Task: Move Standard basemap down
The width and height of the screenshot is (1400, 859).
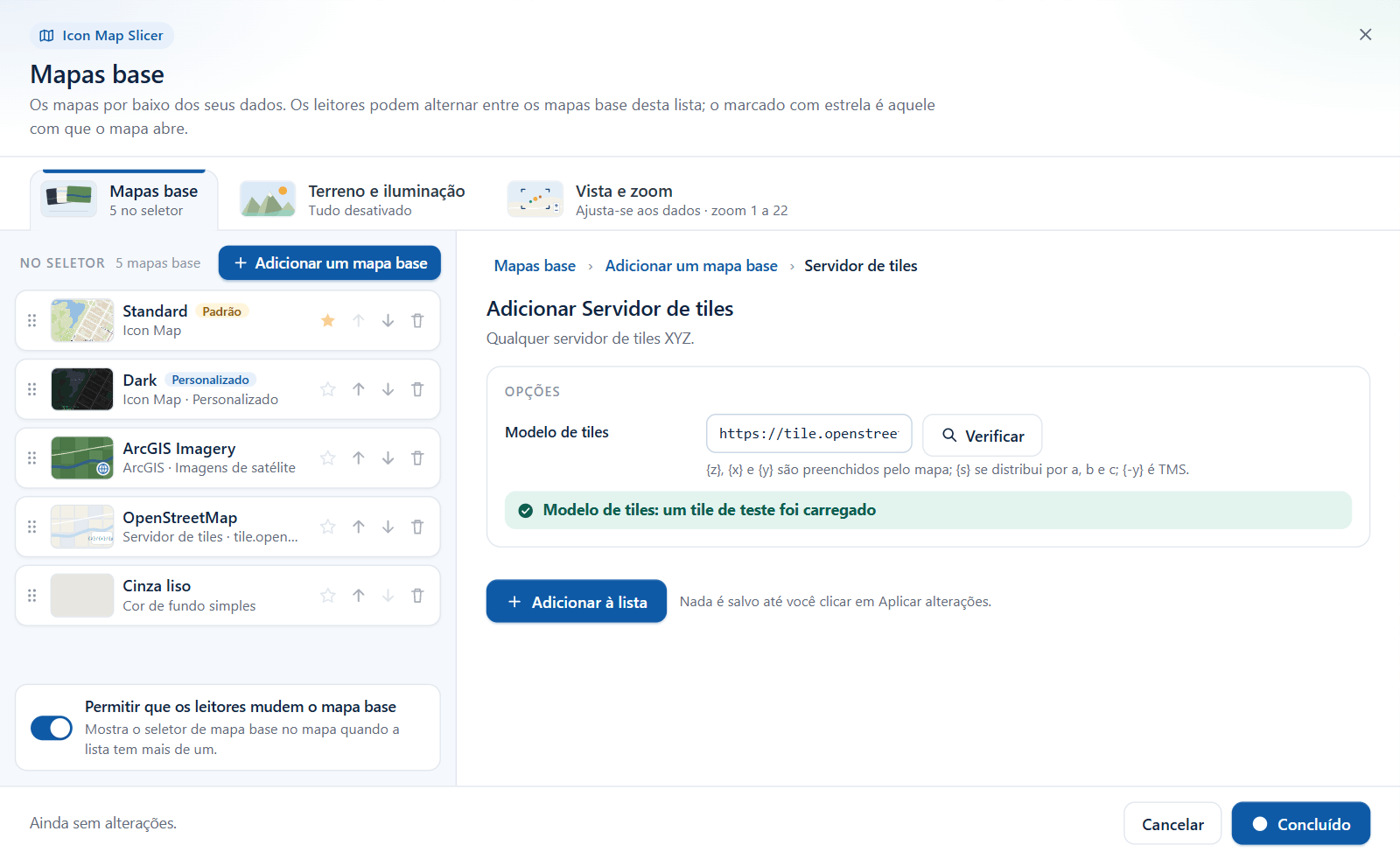Action: pos(388,320)
